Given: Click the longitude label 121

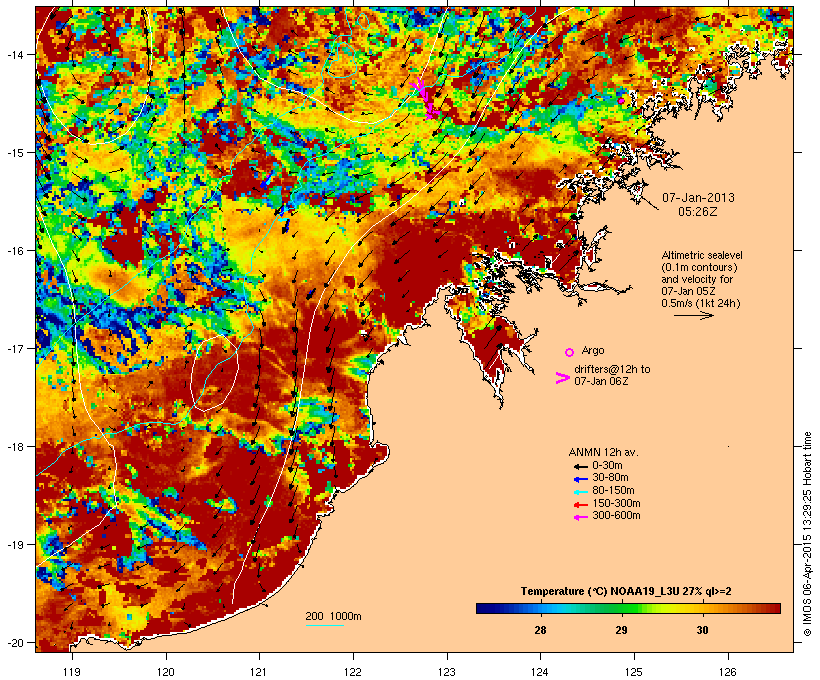Looking at the screenshot, I should [x=259, y=671].
